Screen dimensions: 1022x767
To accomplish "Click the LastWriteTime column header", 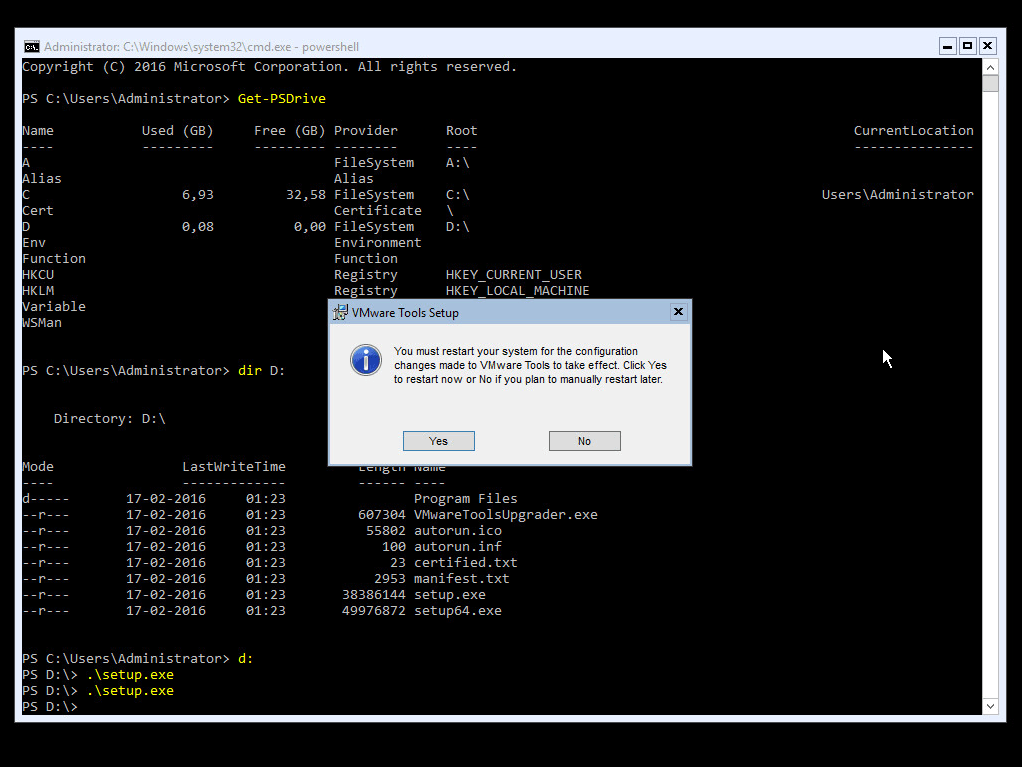I will [x=233, y=467].
